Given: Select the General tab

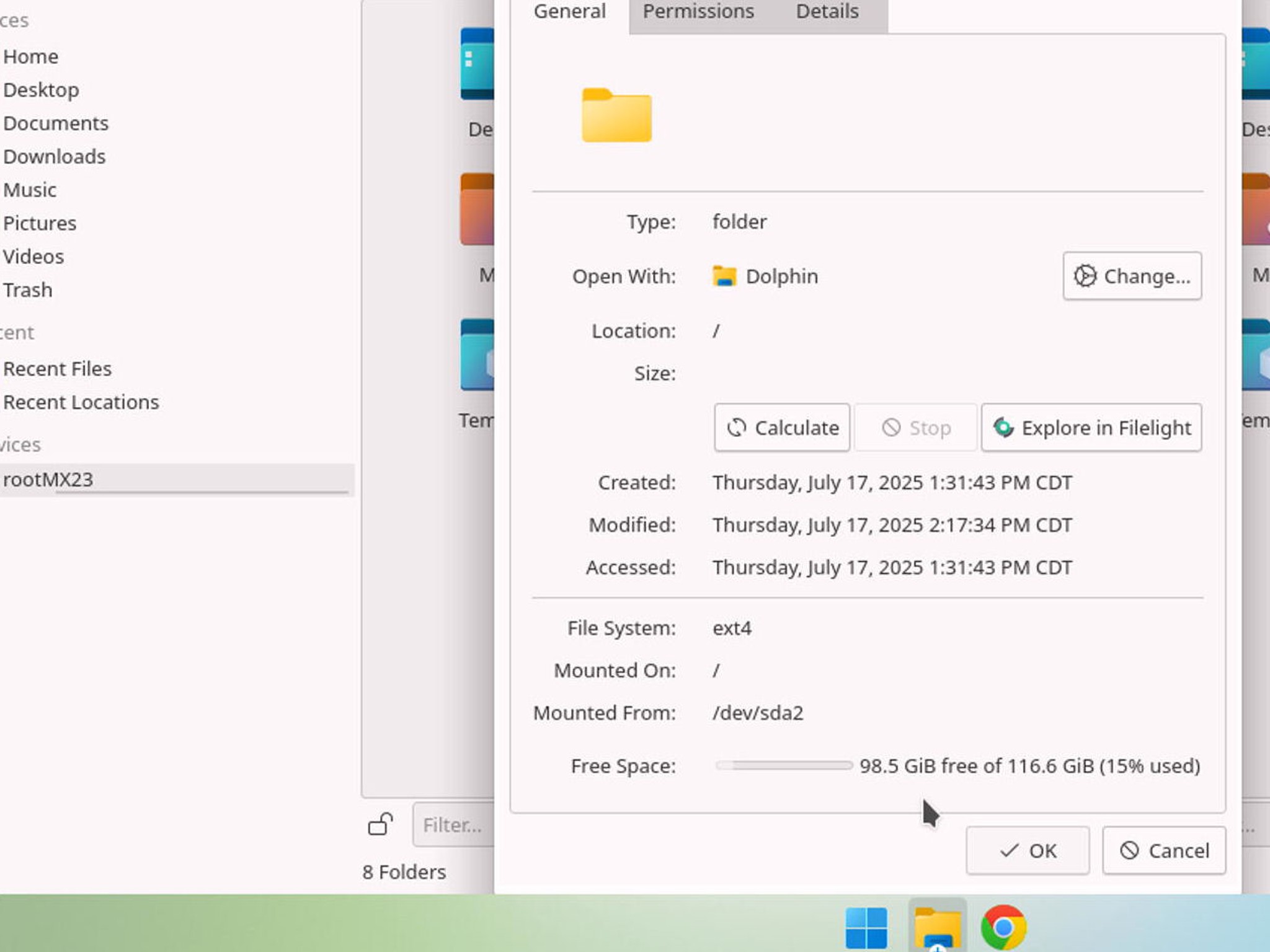Looking at the screenshot, I should pyautogui.click(x=569, y=12).
